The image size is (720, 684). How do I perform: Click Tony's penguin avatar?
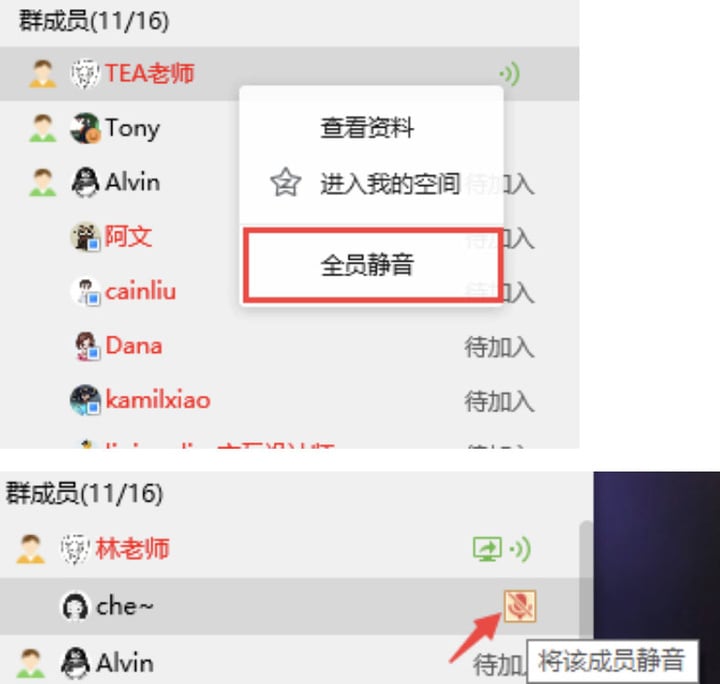point(85,128)
